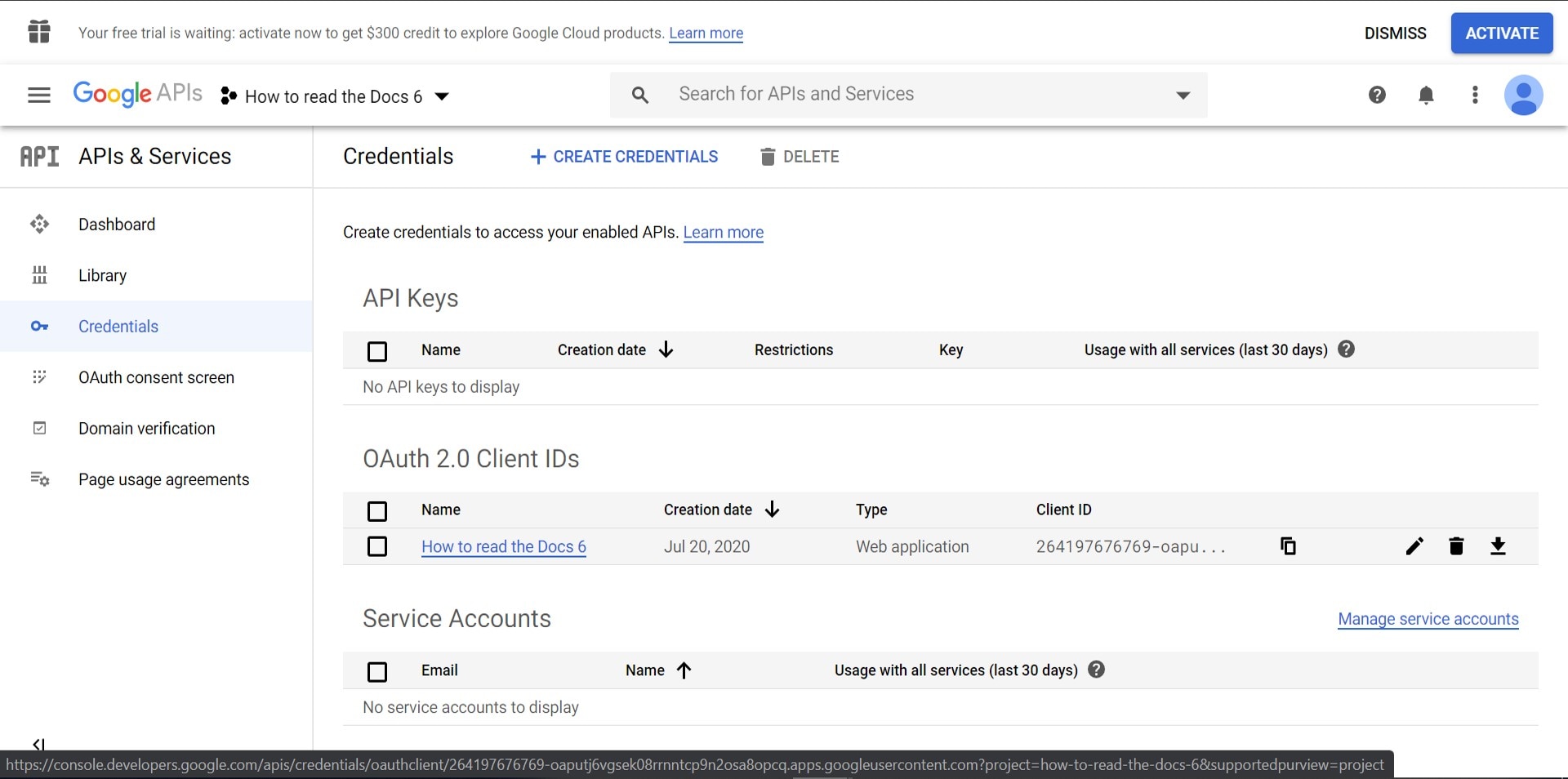Screen dimensions: 1568x779
Task: Open Dashboard in the sidebar
Action: click(156, 224)
